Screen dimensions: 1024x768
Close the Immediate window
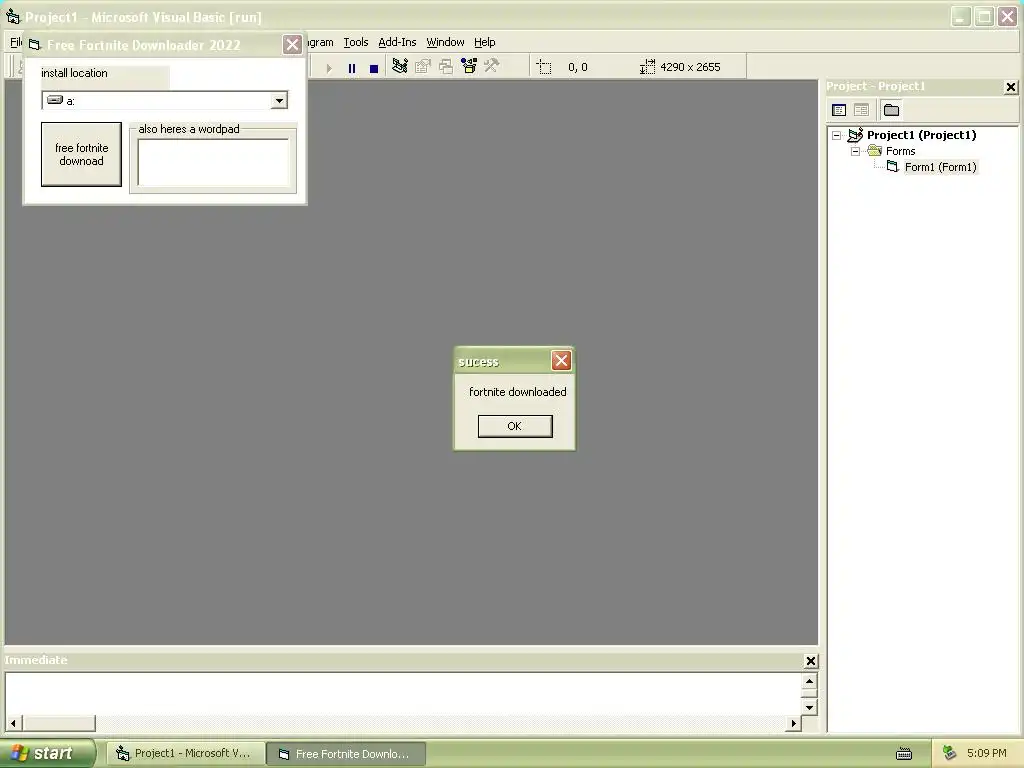(810, 661)
